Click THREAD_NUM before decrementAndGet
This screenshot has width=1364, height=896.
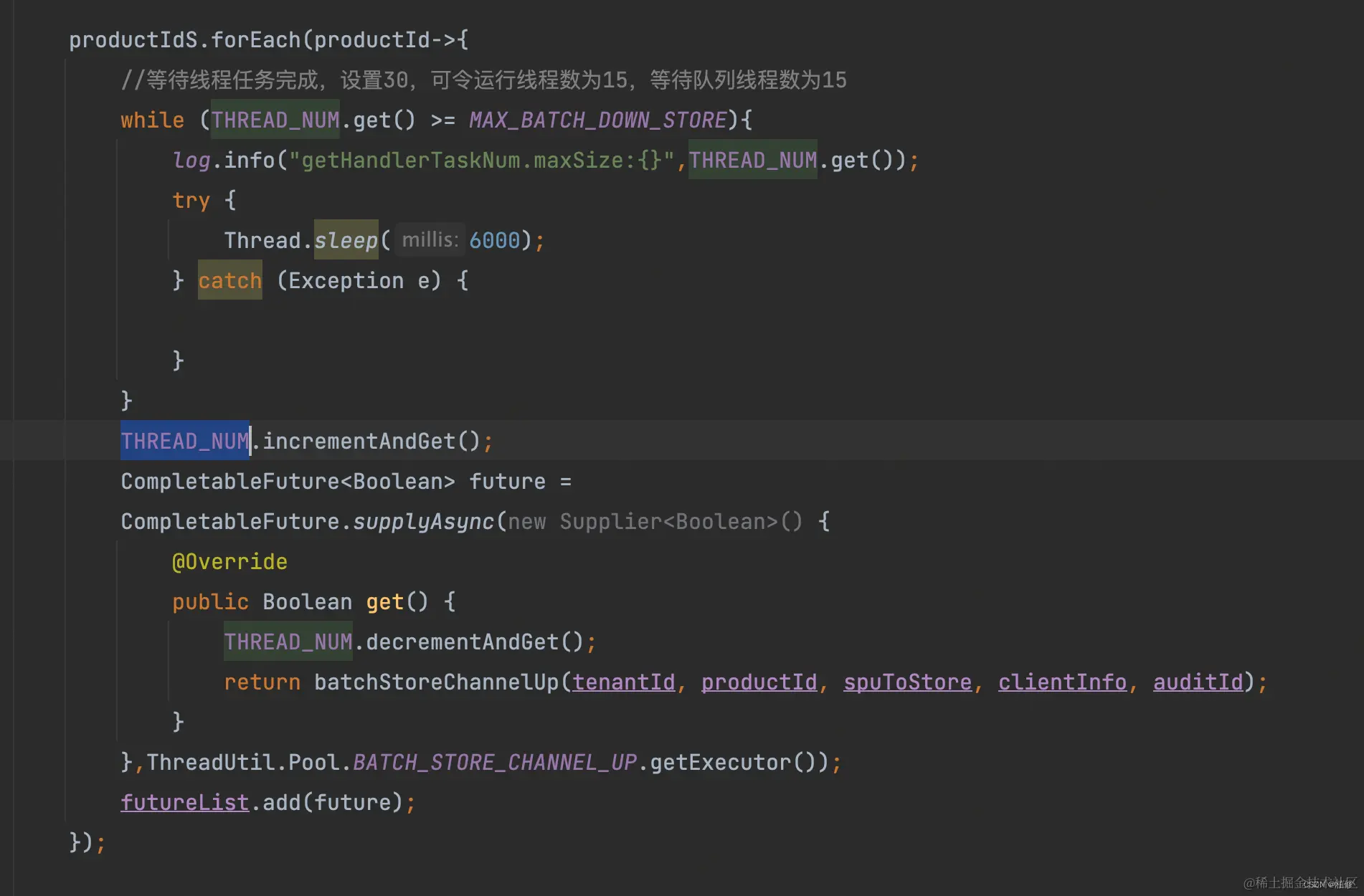tap(288, 642)
